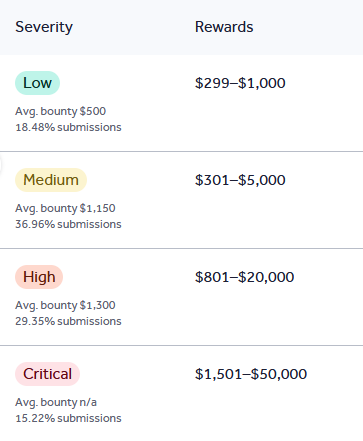Click the $1,501–$50,000 reward range

[x=251, y=374]
